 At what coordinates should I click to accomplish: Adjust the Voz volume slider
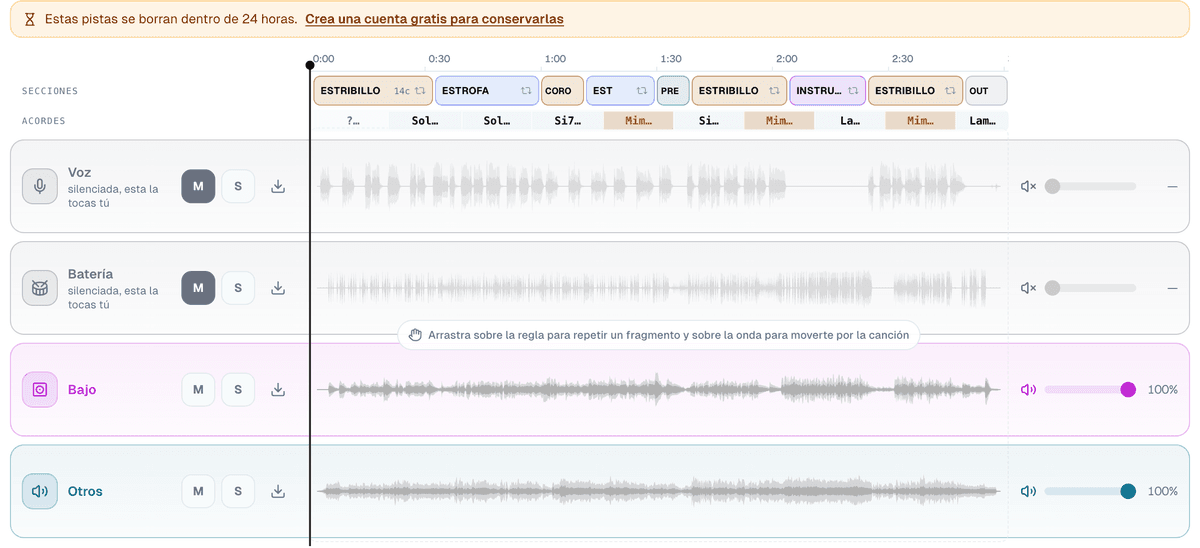(1090, 186)
